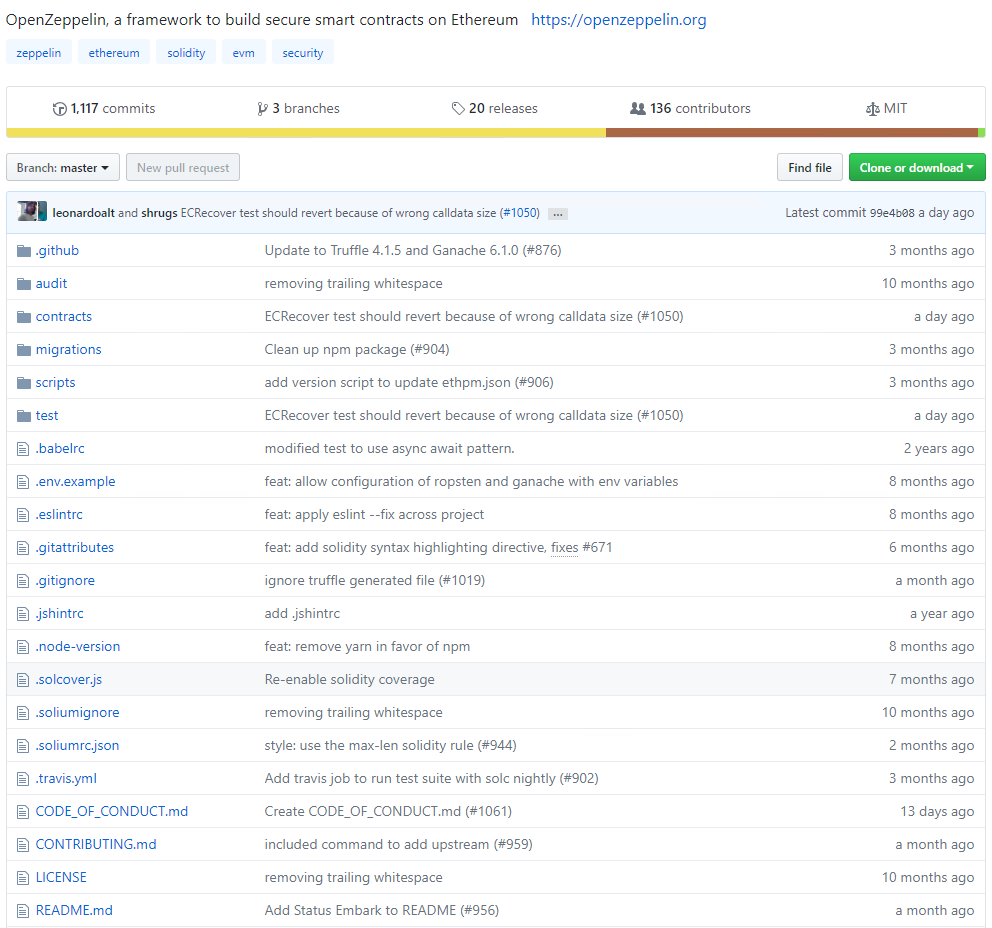The image size is (992, 928).
Task: Open the https://openzeppelin.org link
Action: pyautogui.click(x=619, y=20)
